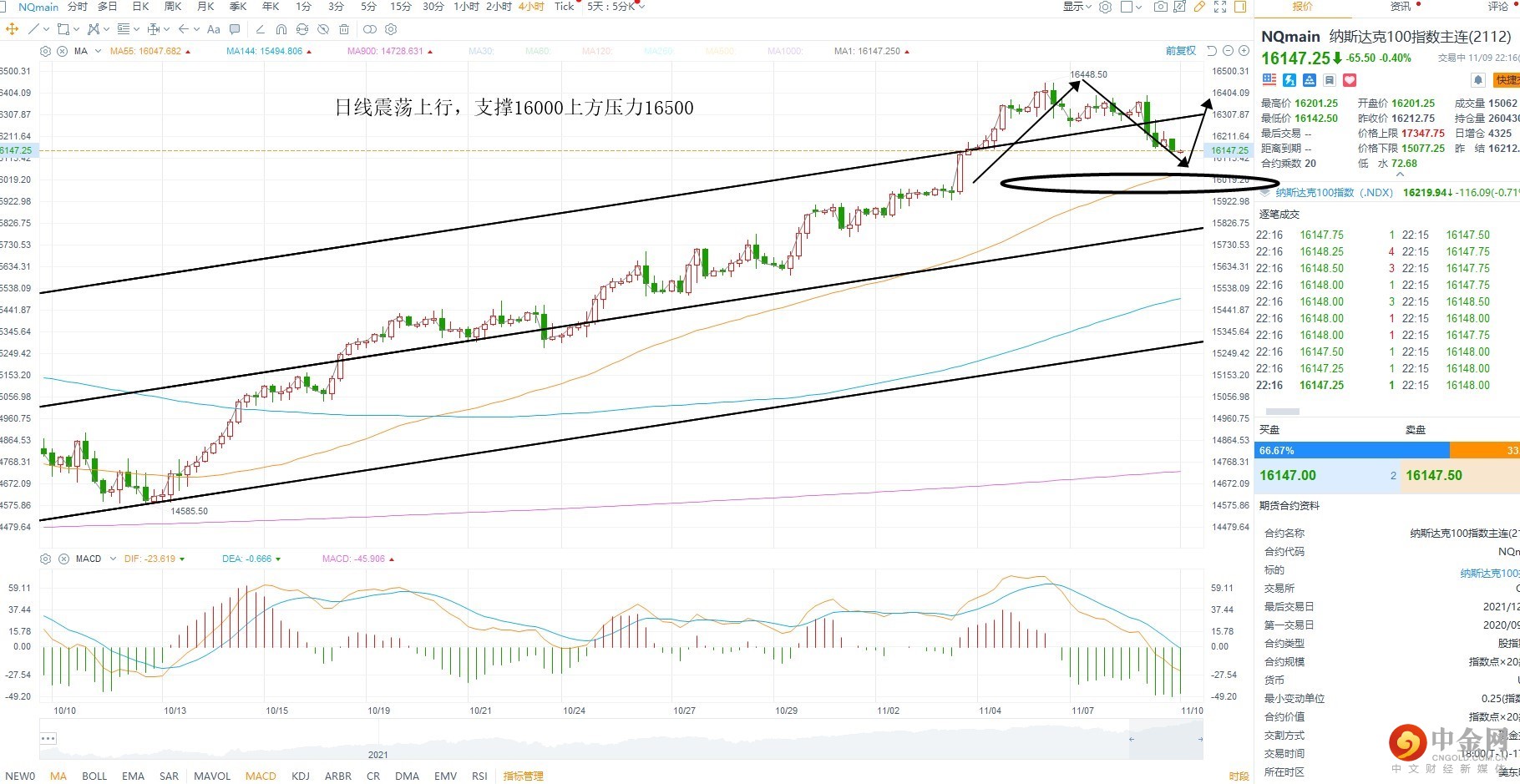The height and width of the screenshot is (784, 1520).
Task: Remove the MA indicator with X icon
Action: tap(63, 52)
